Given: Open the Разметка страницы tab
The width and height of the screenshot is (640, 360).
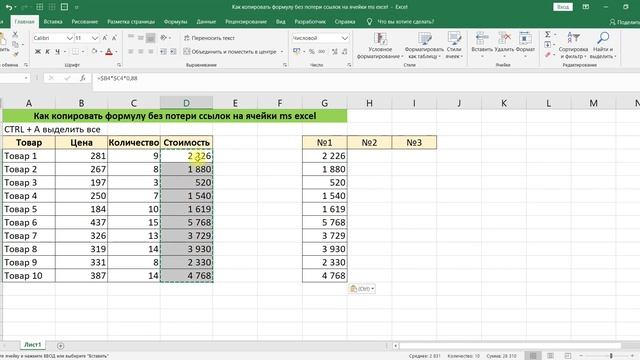Looking at the screenshot, I should (x=131, y=22).
